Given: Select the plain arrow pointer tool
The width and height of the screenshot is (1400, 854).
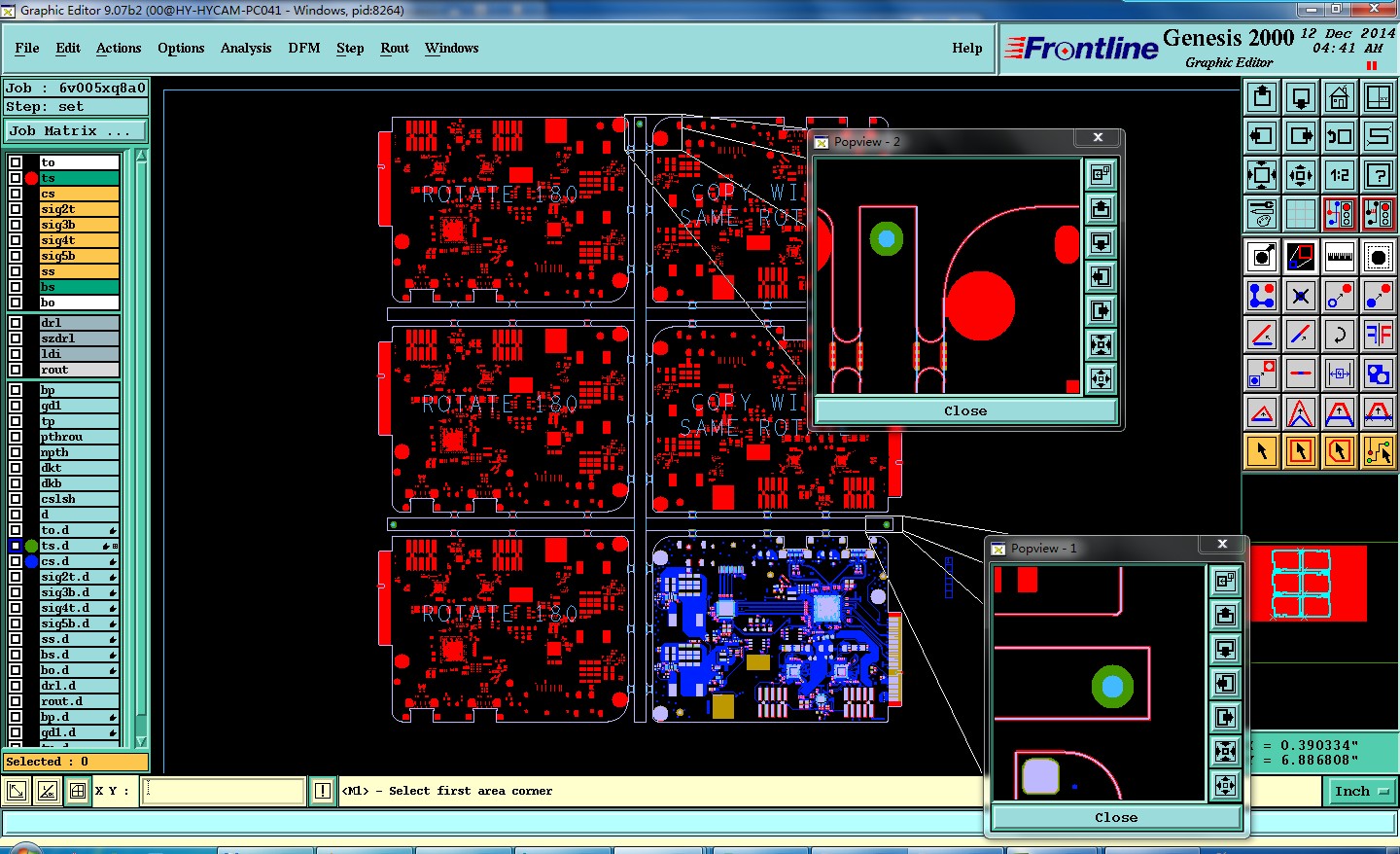Looking at the screenshot, I should 1262,451.
